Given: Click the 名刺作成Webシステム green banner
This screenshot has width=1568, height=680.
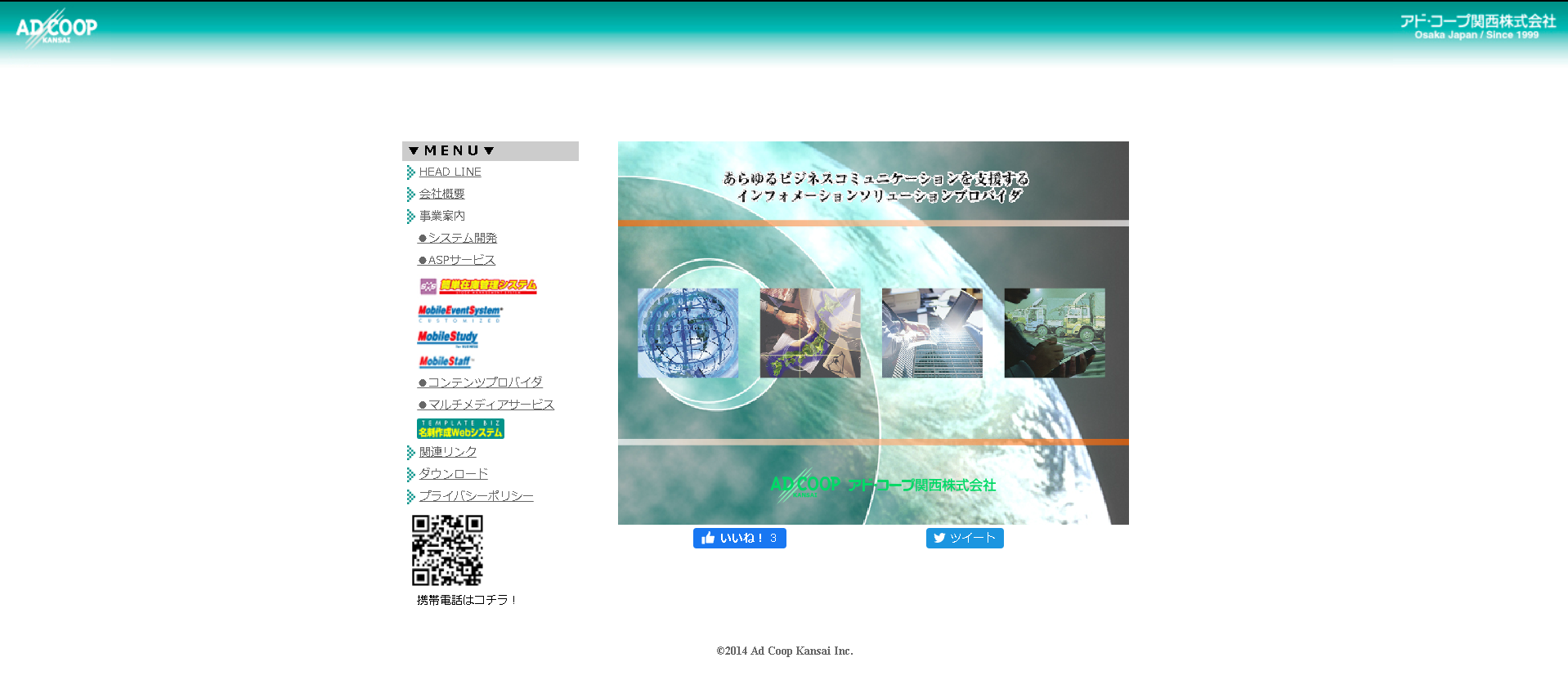Looking at the screenshot, I should pyautogui.click(x=460, y=429).
